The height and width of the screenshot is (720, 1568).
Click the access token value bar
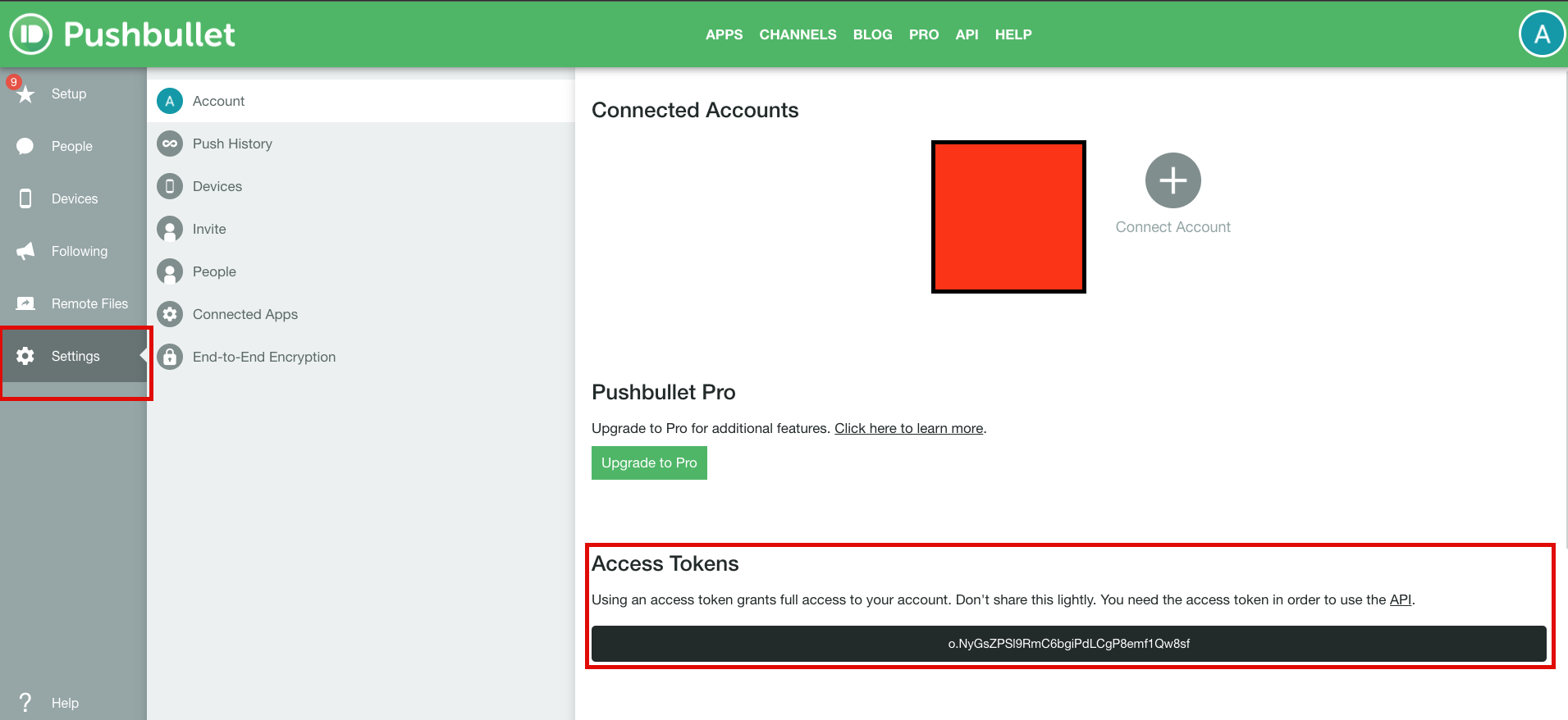coord(1069,644)
